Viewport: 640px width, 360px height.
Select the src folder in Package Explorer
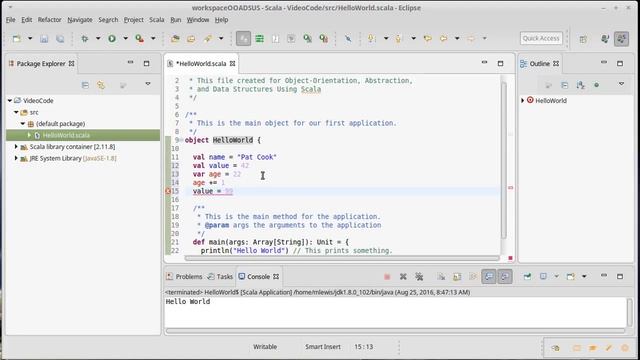[x=34, y=112]
